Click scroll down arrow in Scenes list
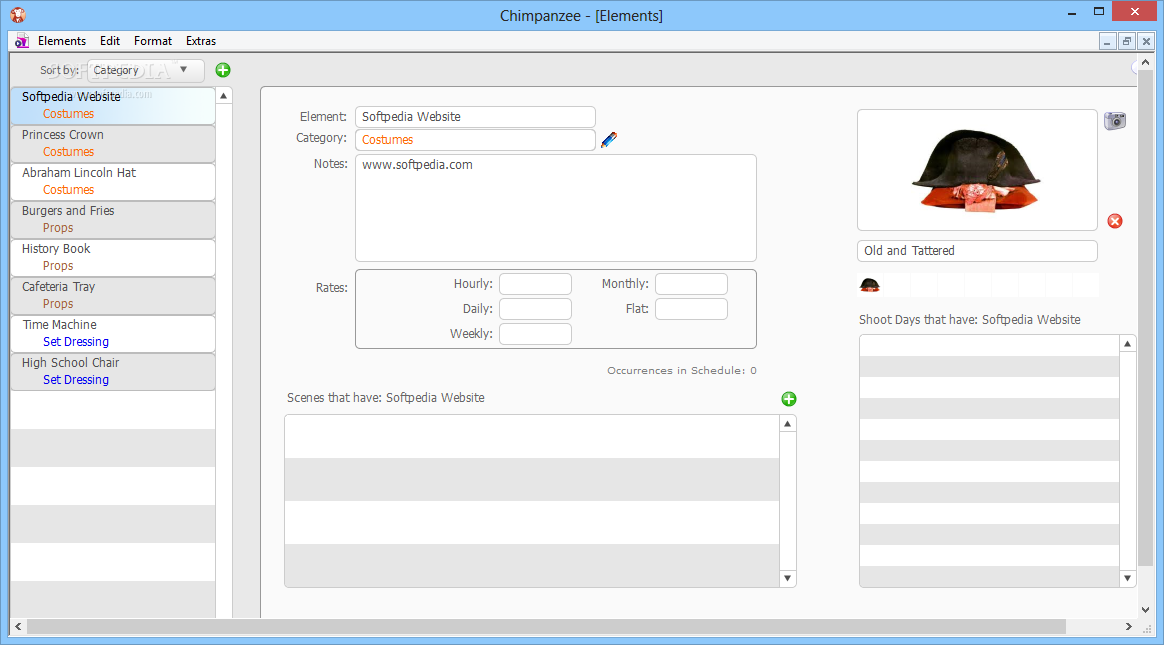This screenshot has width=1164, height=645. tap(788, 578)
